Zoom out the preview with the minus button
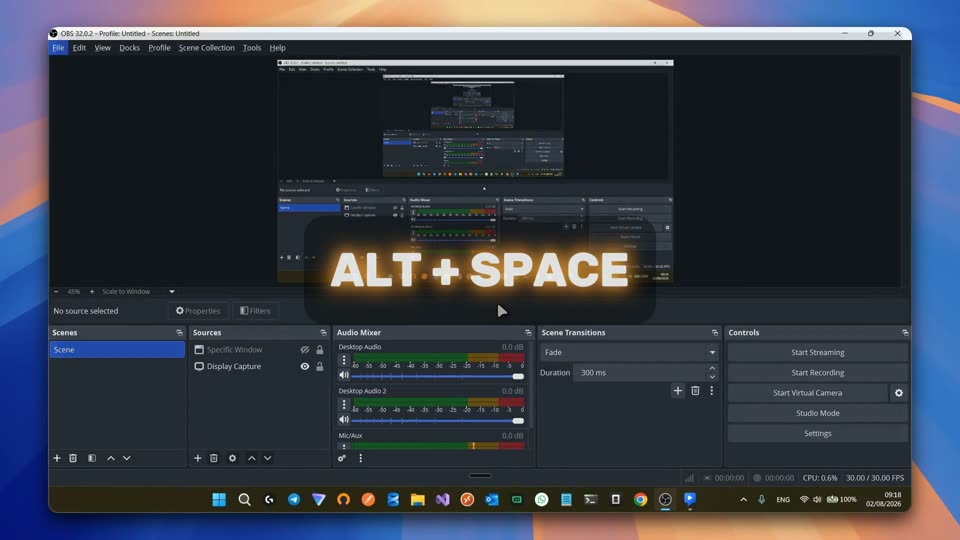 click(x=56, y=291)
